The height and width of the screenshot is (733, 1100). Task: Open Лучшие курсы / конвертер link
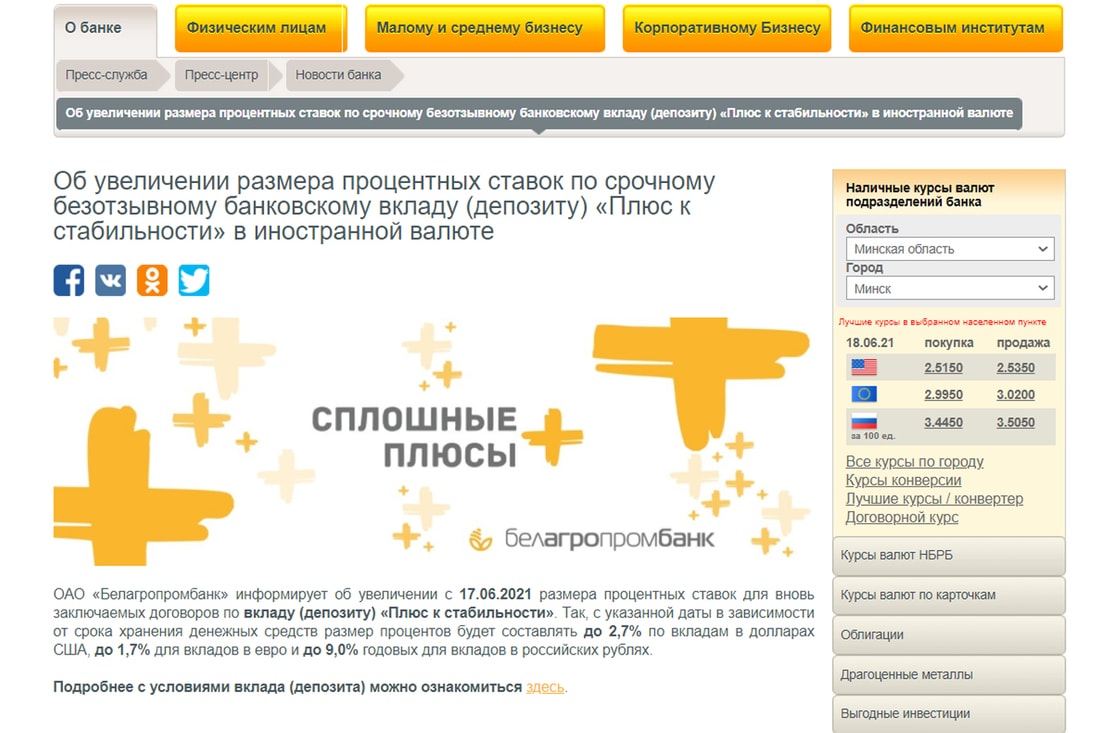pos(934,499)
